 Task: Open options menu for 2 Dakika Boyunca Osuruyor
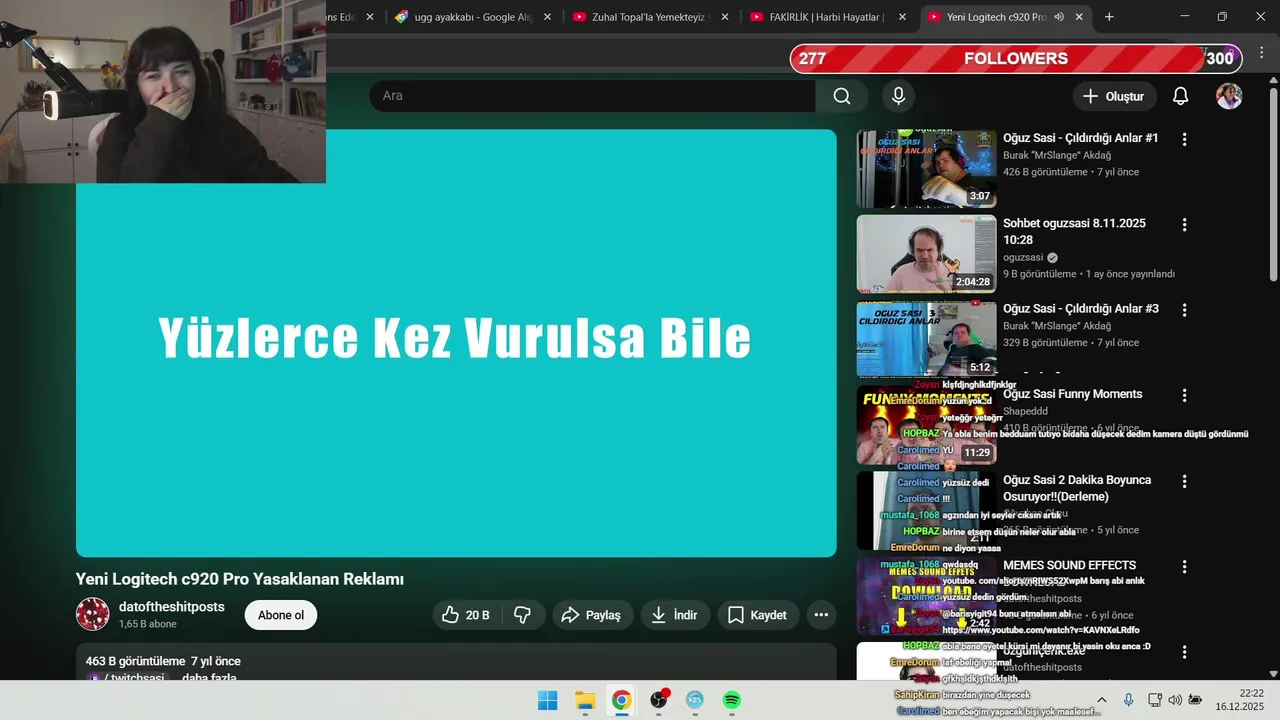1184,481
